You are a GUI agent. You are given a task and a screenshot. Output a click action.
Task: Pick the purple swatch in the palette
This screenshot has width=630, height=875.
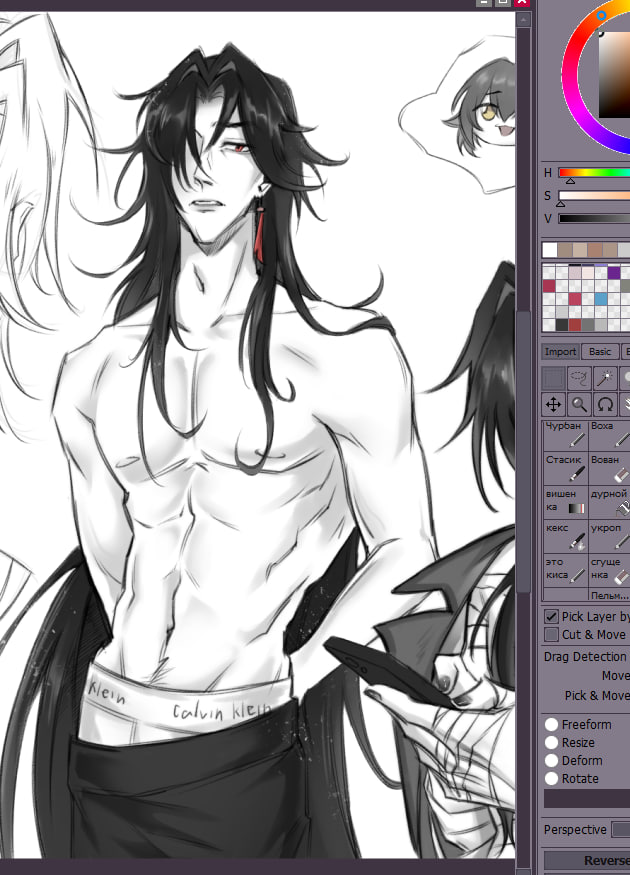click(x=614, y=272)
